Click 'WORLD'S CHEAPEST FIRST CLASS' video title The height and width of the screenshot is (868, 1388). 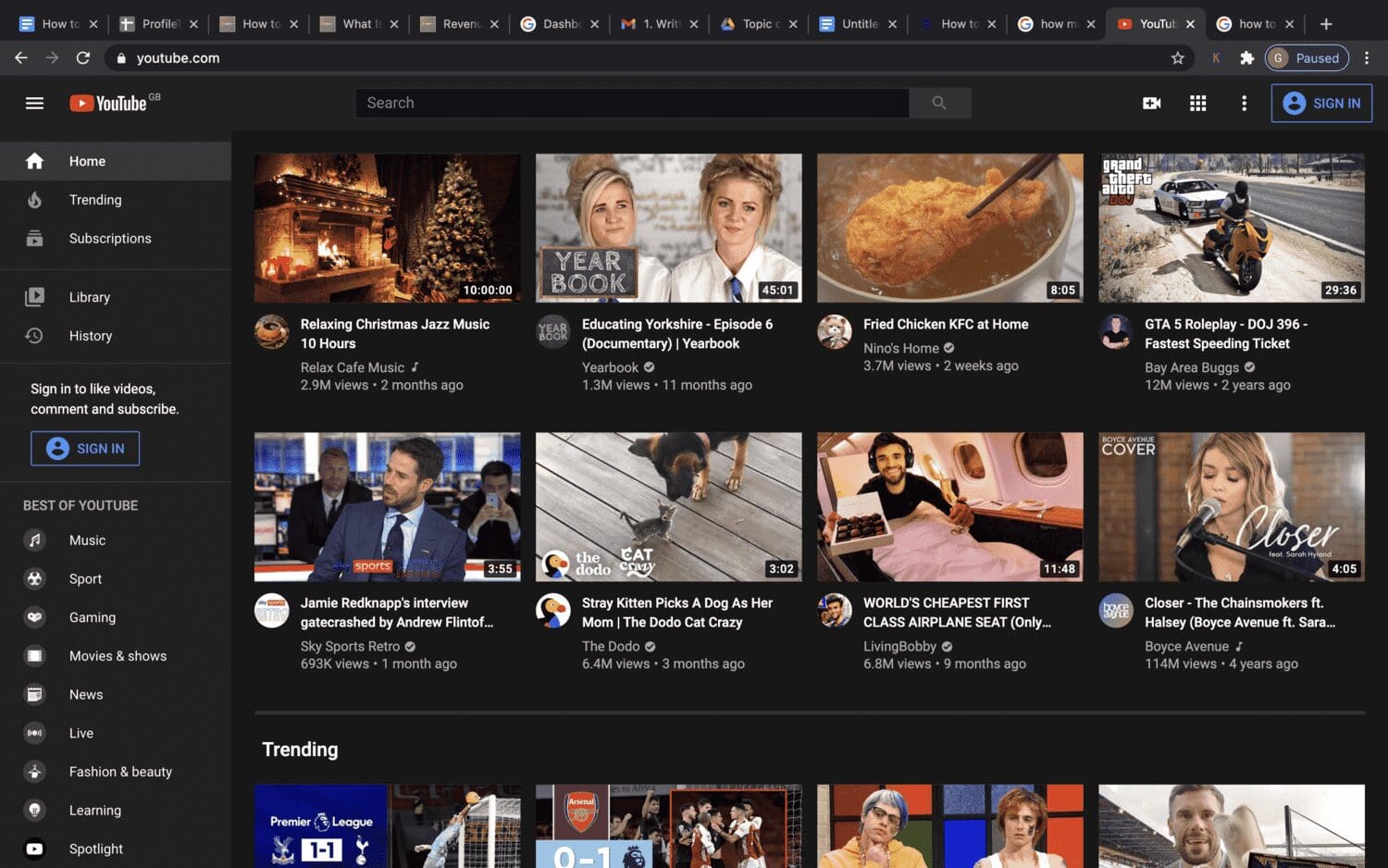pos(957,613)
